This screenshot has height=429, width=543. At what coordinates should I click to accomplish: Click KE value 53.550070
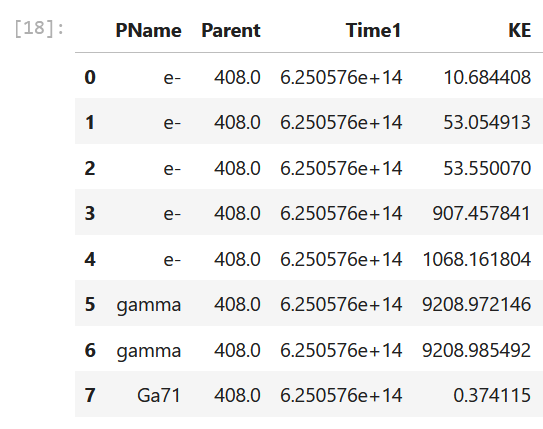pyautogui.click(x=487, y=168)
